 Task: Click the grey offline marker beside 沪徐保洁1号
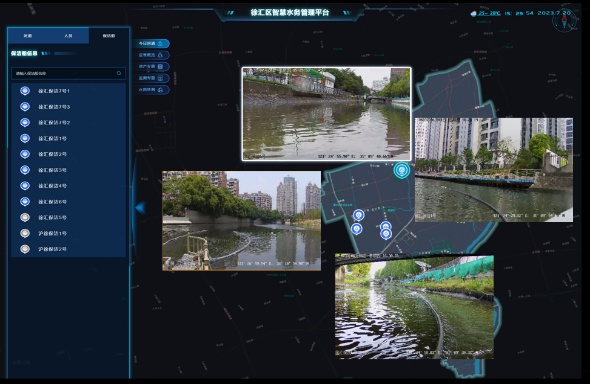[25, 233]
